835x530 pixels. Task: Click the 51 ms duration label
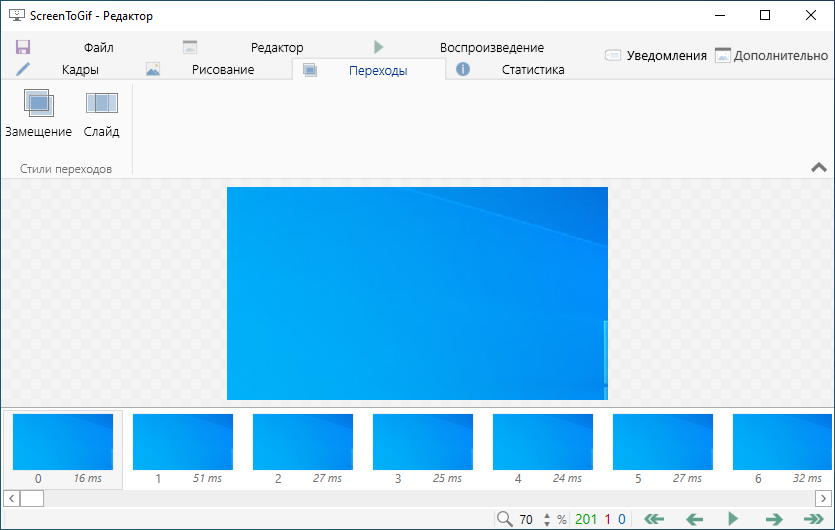tap(207, 478)
